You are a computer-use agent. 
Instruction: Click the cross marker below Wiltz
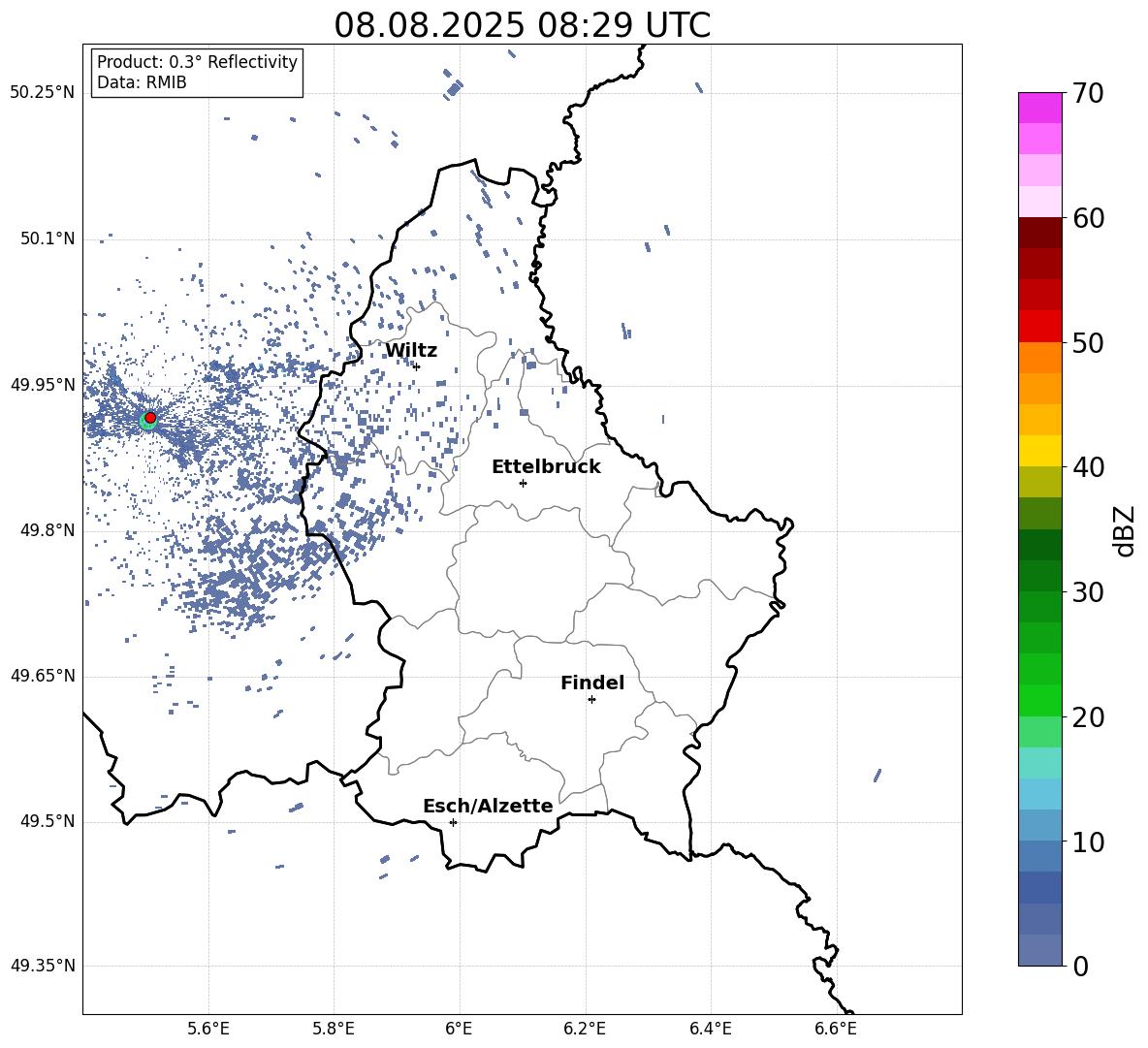(416, 366)
